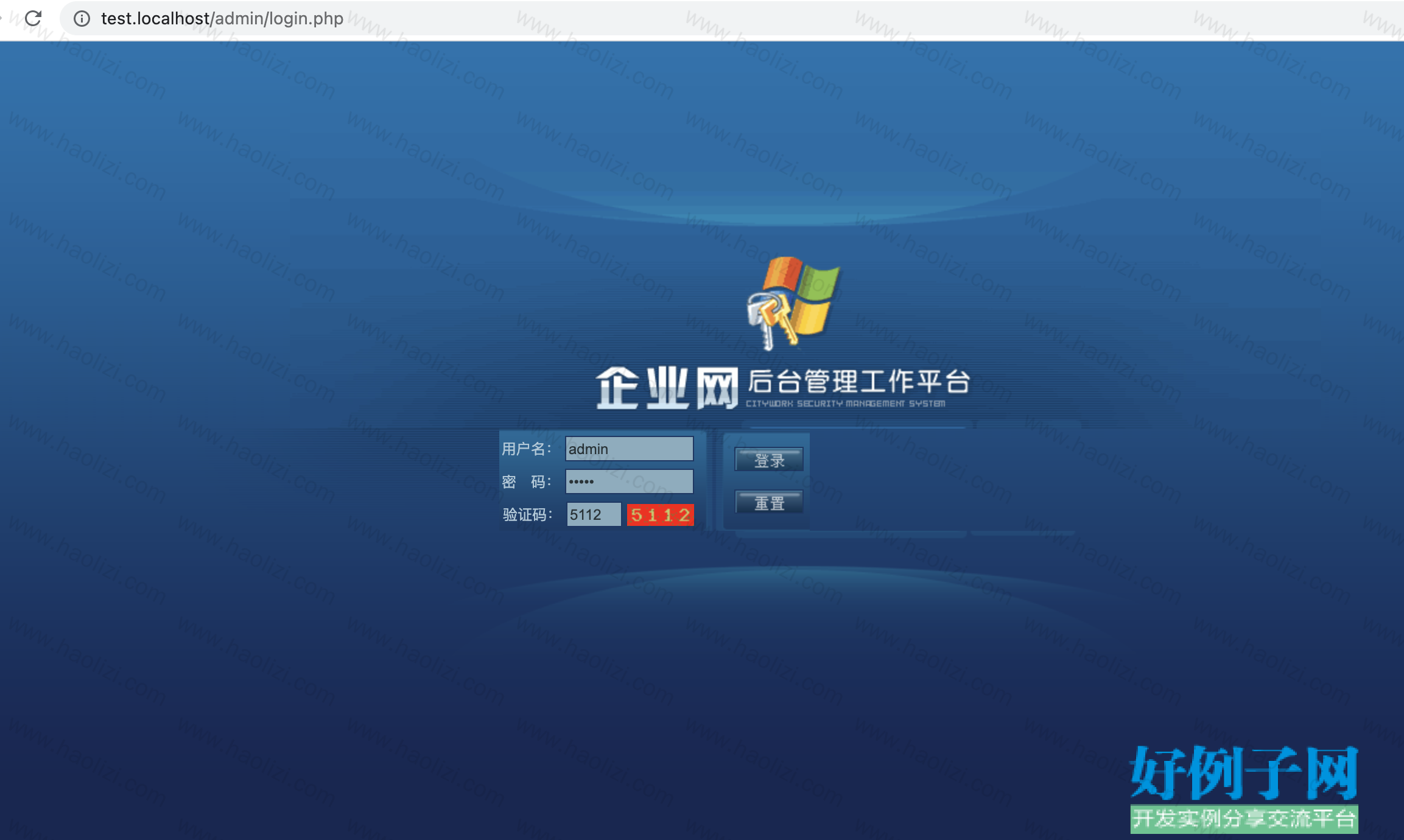Focus the username field containing admin

click(630, 449)
